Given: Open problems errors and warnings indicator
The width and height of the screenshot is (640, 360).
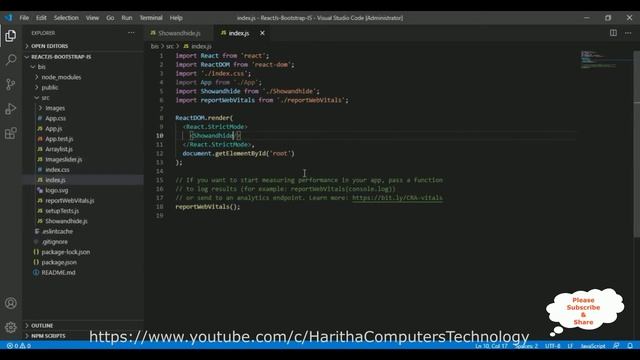Looking at the screenshot, I should tap(19, 346).
